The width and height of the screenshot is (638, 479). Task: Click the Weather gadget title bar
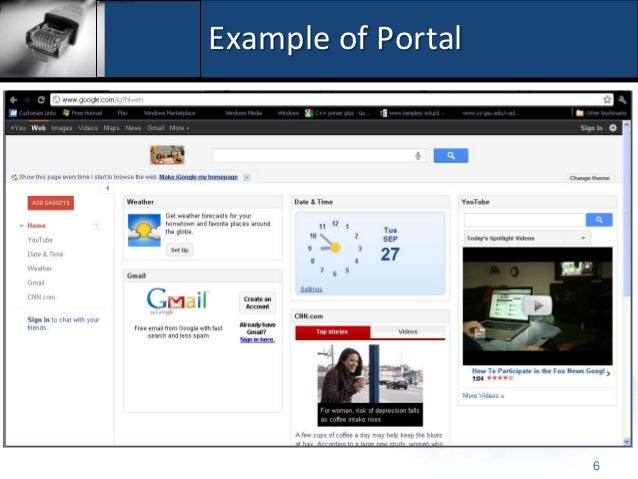(203, 202)
